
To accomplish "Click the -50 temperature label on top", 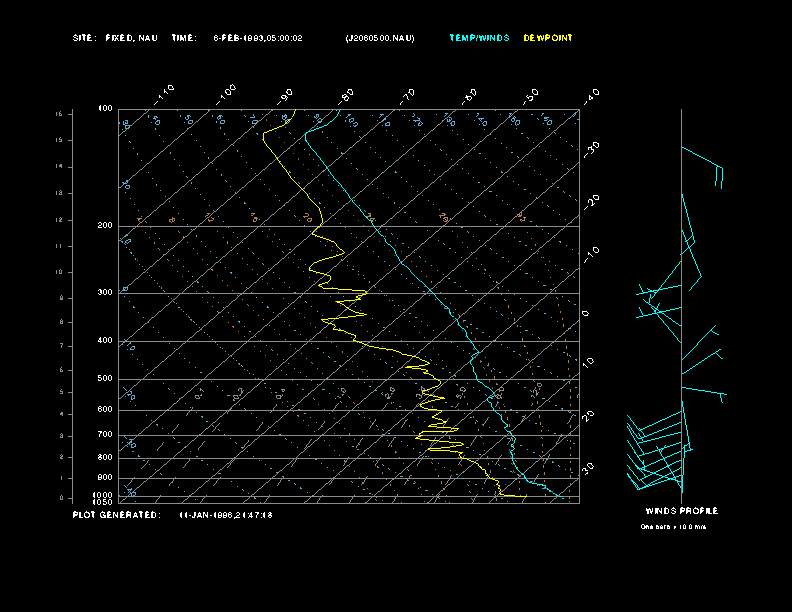I will [x=531, y=97].
